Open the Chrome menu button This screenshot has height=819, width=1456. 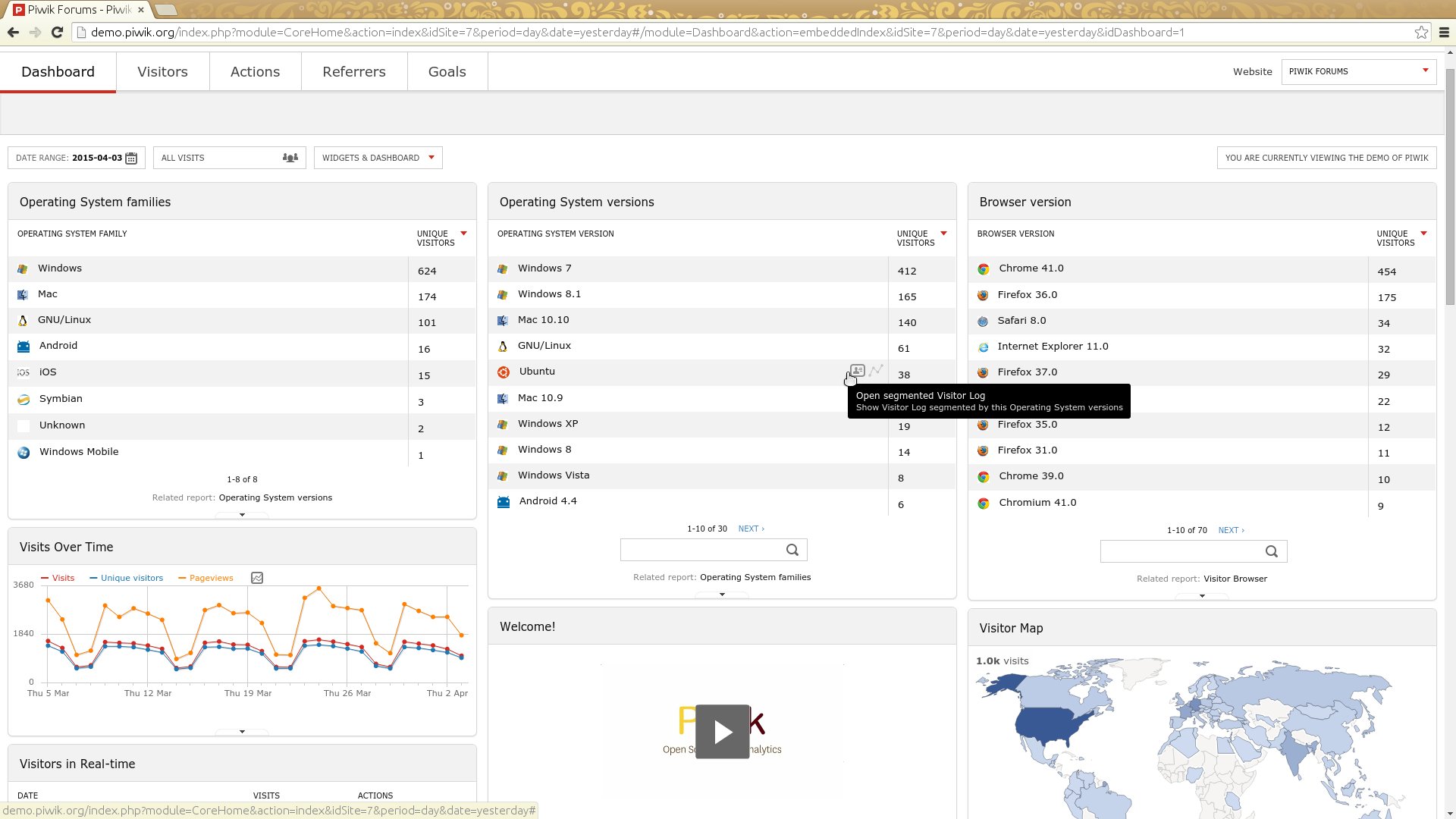pyautogui.click(x=1444, y=32)
